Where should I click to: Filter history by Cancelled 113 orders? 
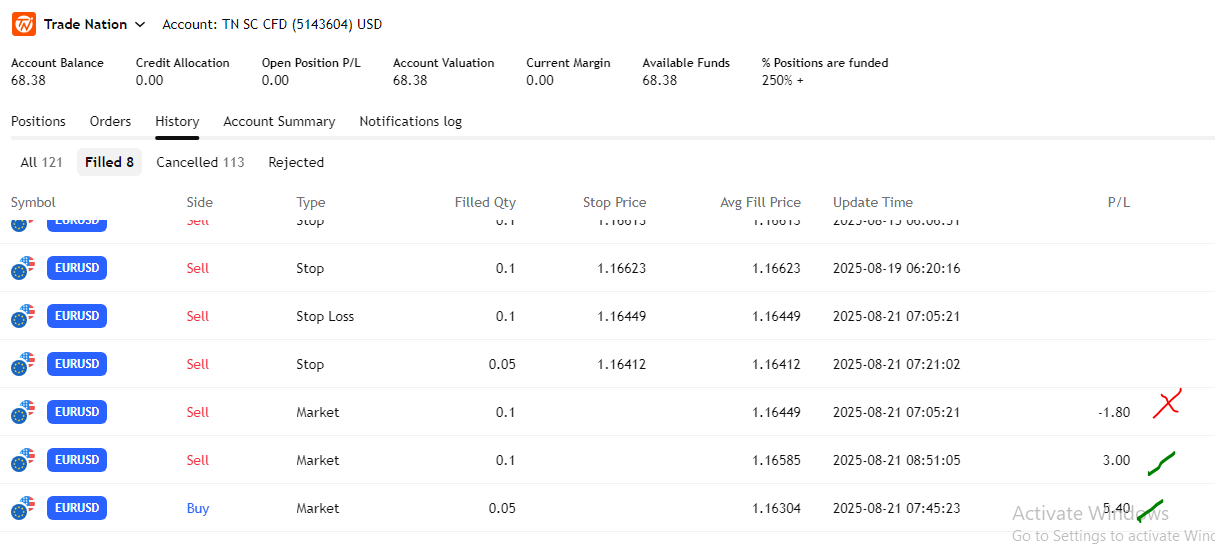(x=200, y=162)
